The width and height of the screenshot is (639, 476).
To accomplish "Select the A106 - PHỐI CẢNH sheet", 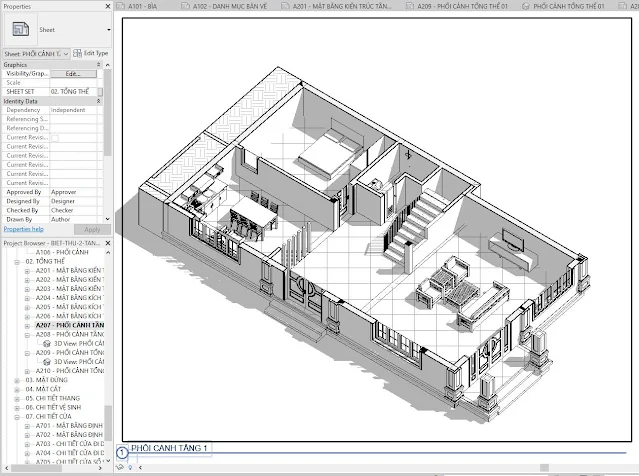I will tap(62, 252).
